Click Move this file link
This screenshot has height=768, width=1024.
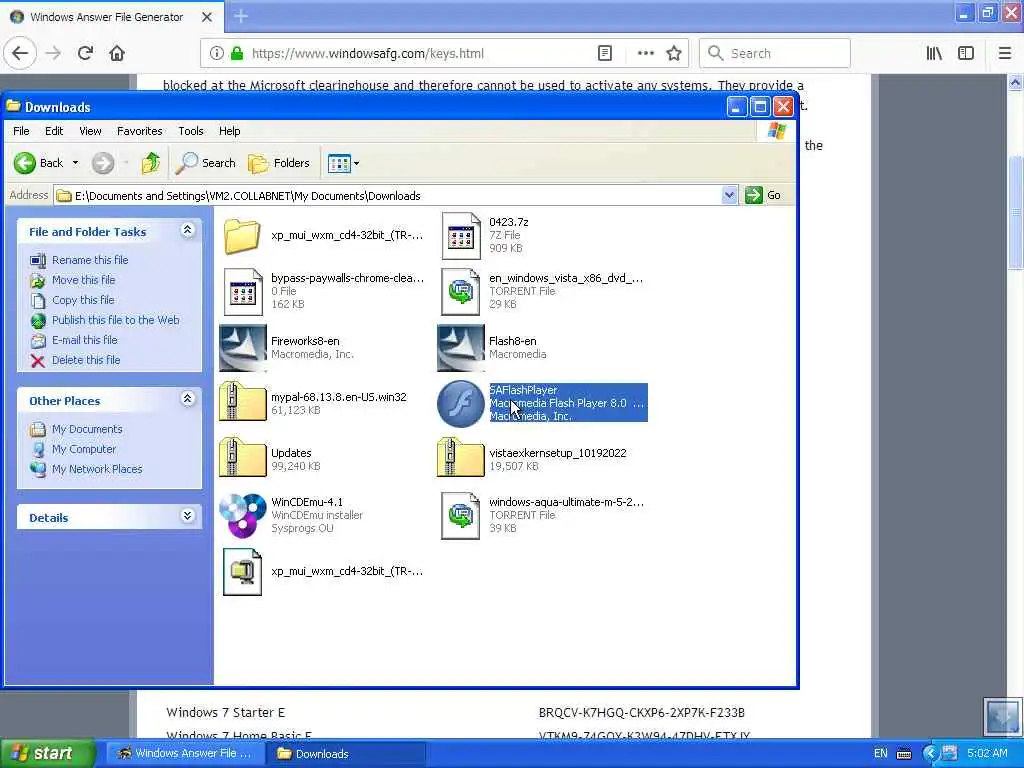click(x=84, y=280)
